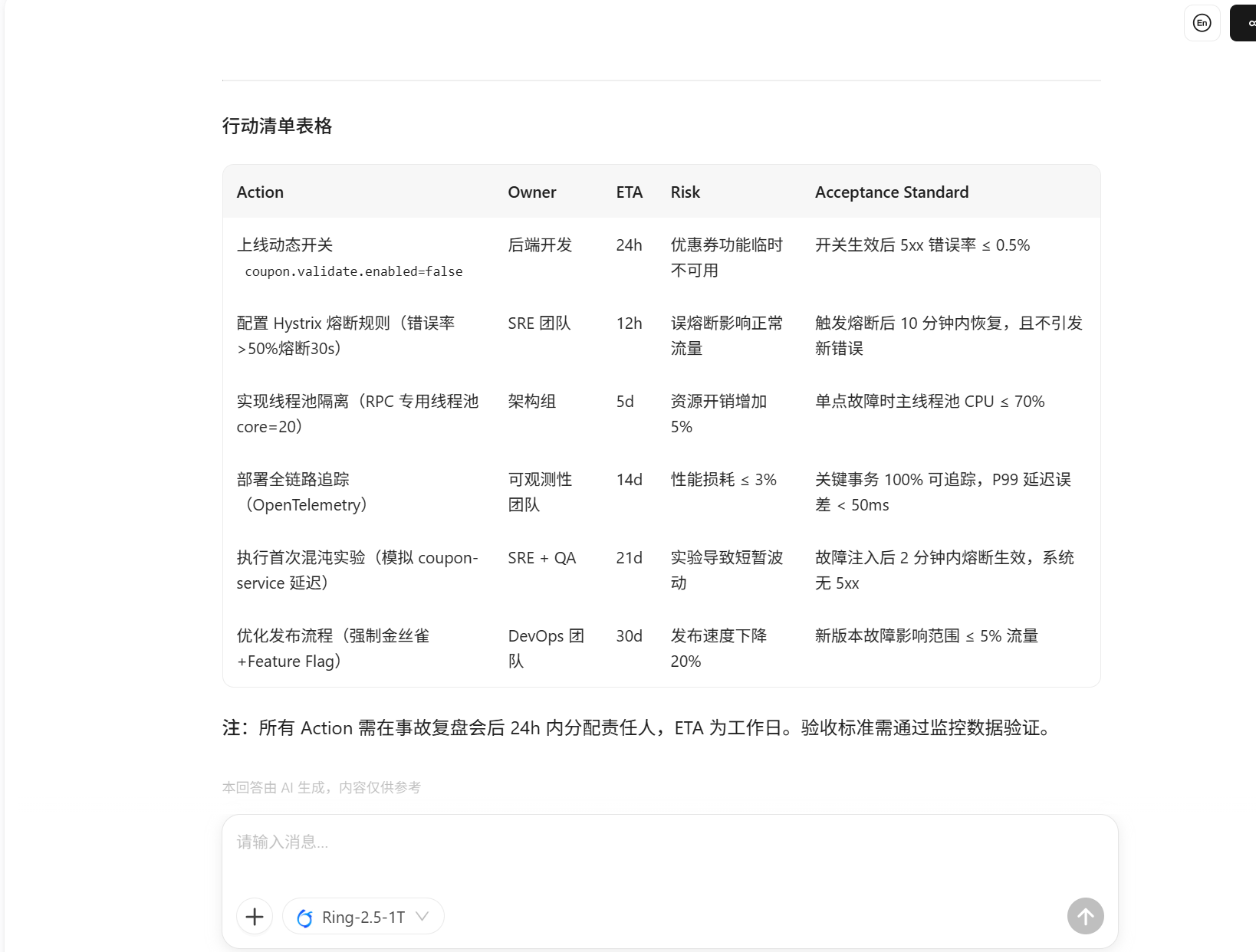
Task: Click the 资源开销增加 5% risk cell
Action: (718, 414)
